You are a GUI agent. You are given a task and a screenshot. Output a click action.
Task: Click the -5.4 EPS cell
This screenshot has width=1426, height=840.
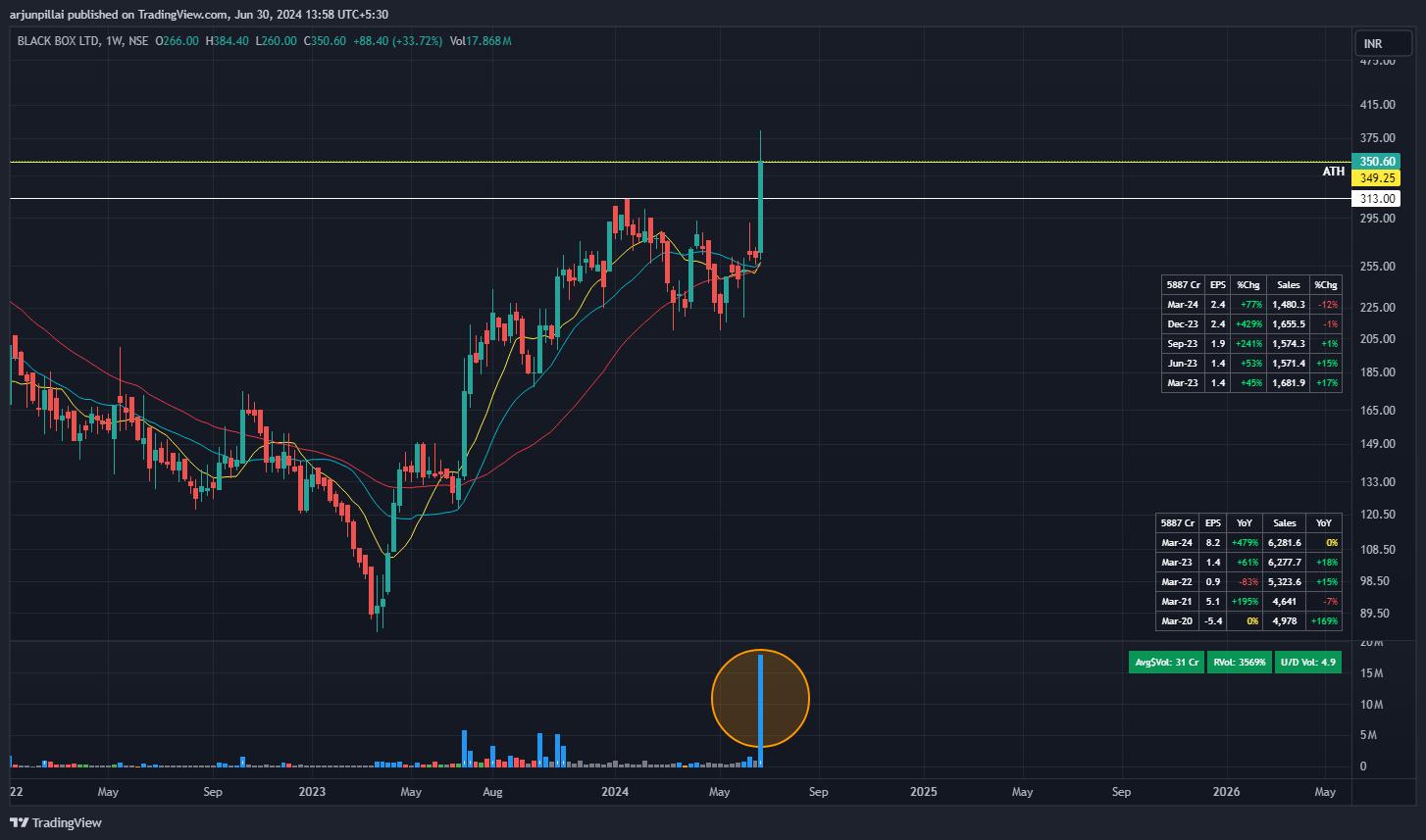pyautogui.click(x=1213, y=621)
